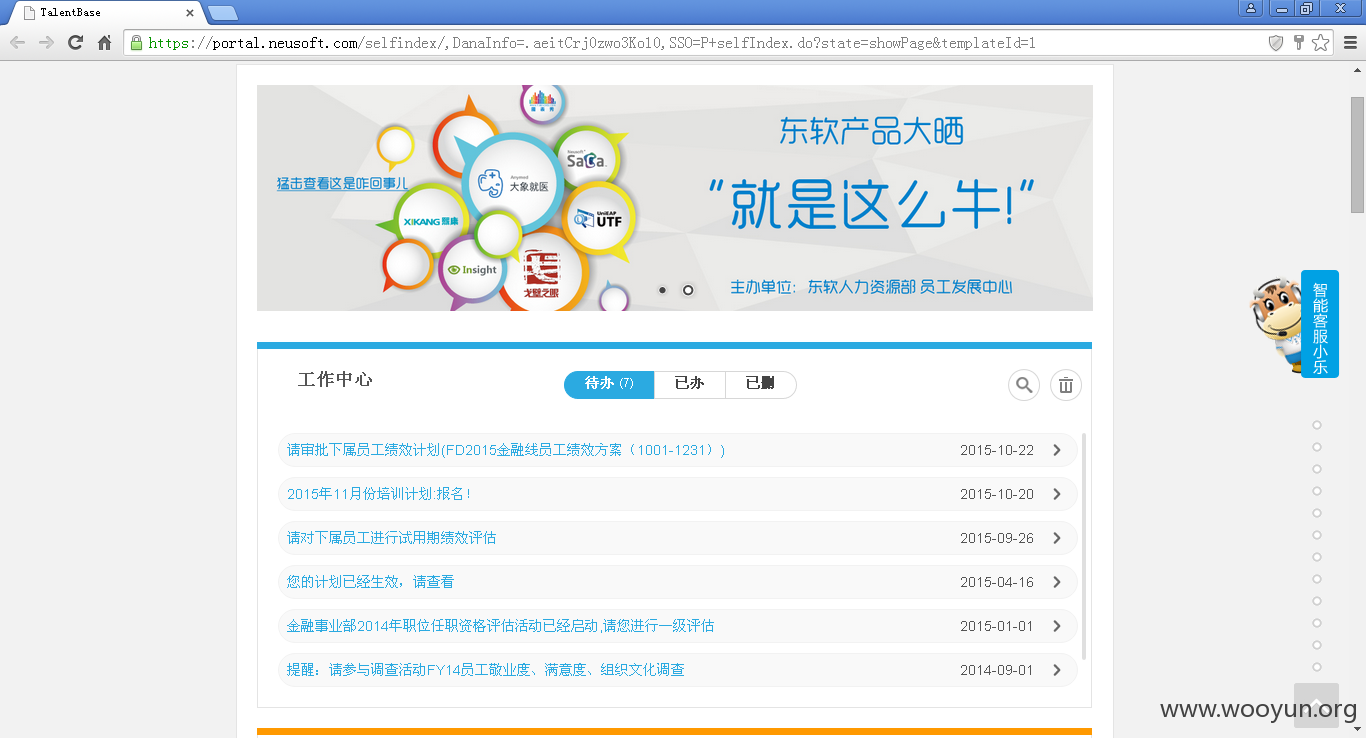This screenshot has width=1366, height=738.
Task: Switch to the 已删 tab
Action: pos(761,384)
